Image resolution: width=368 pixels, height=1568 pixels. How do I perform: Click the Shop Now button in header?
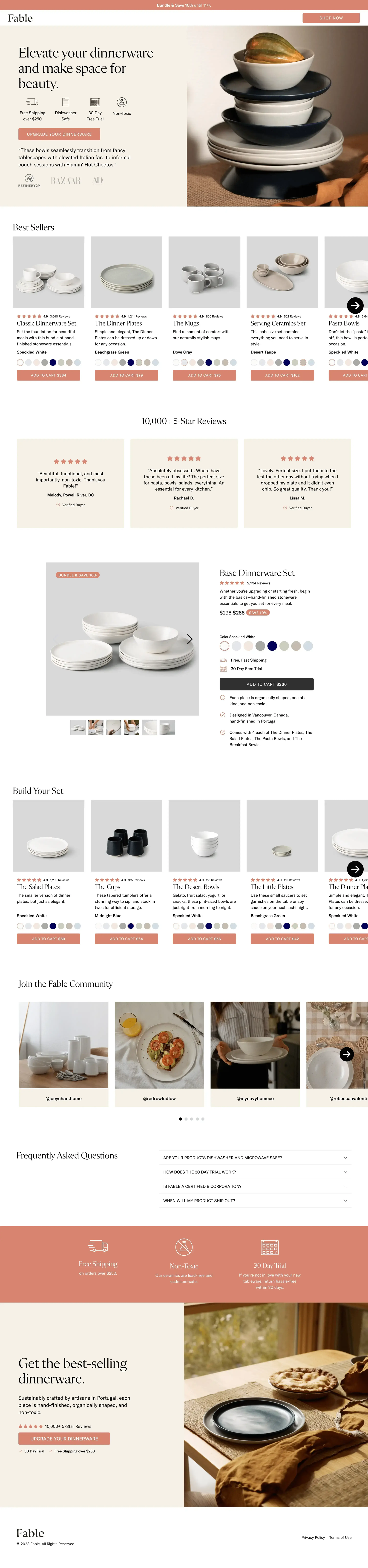(331, 18)
